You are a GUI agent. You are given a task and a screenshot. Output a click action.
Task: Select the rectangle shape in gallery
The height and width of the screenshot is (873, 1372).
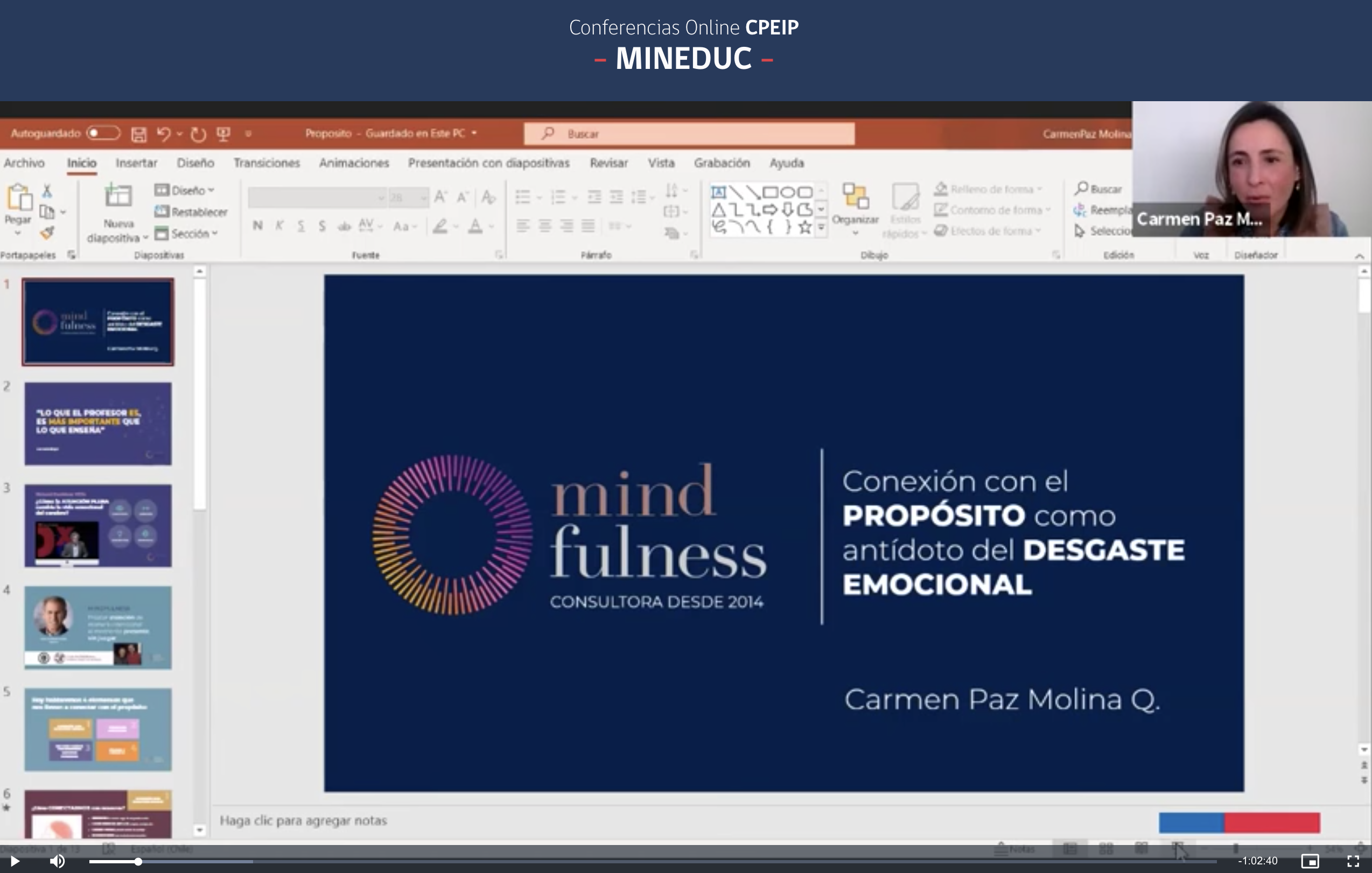[770, 192]
